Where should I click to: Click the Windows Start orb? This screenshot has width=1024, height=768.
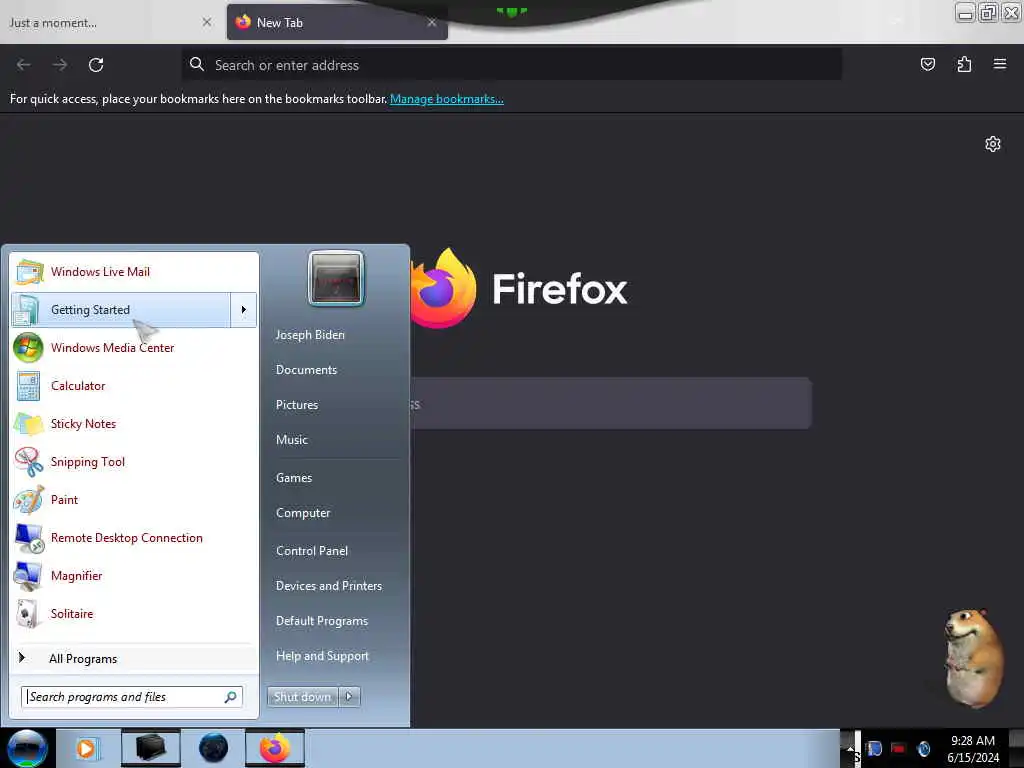(27, 748)
